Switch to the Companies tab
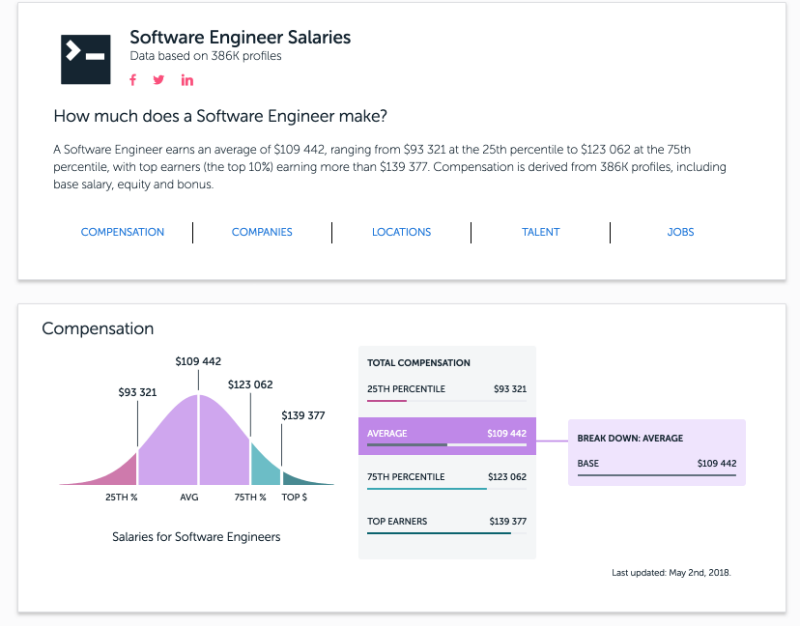The height and width of the screenshot is (626, 800). pos(262,232)
